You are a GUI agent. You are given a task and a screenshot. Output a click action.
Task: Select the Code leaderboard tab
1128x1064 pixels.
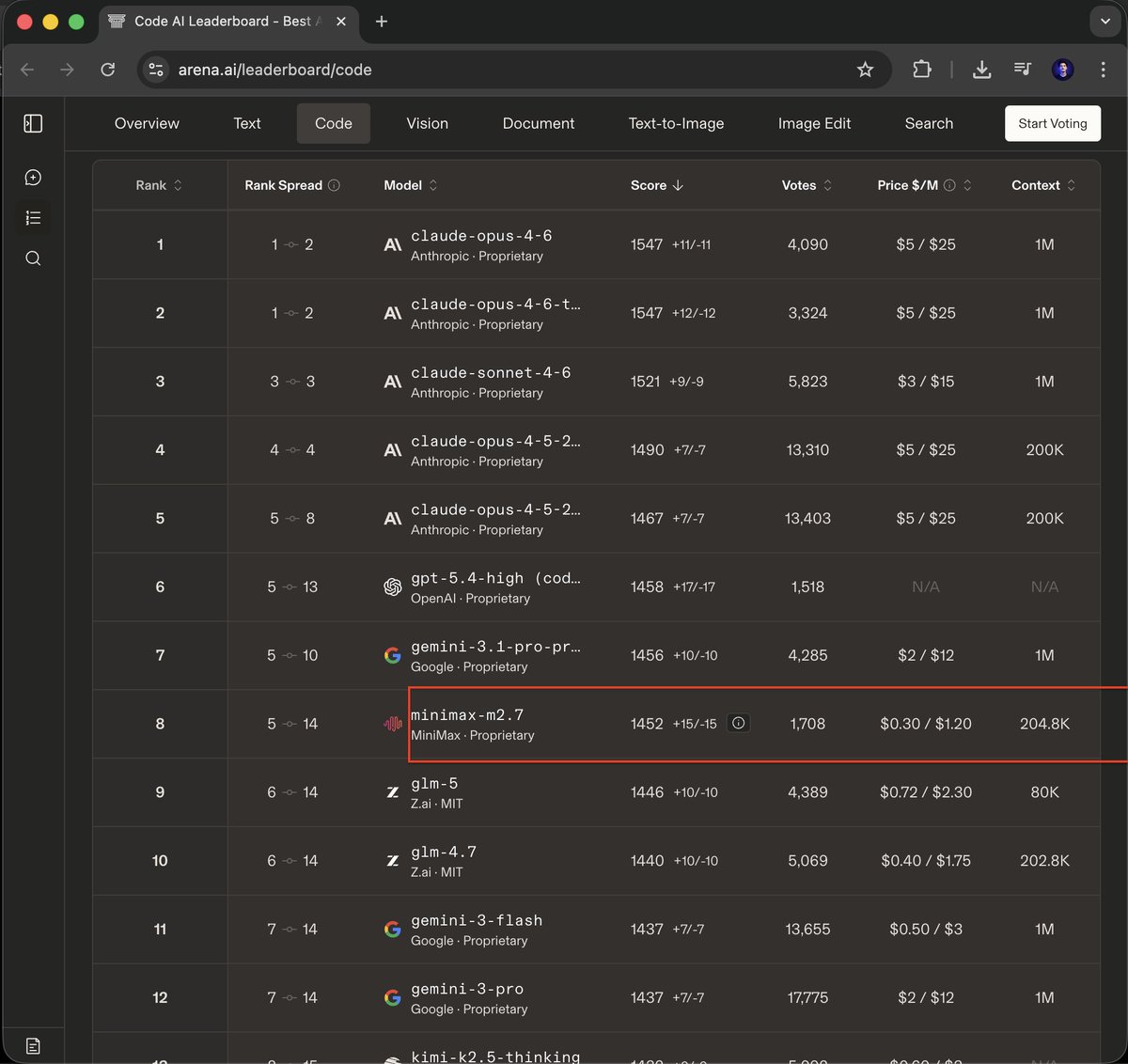[334, 123]
